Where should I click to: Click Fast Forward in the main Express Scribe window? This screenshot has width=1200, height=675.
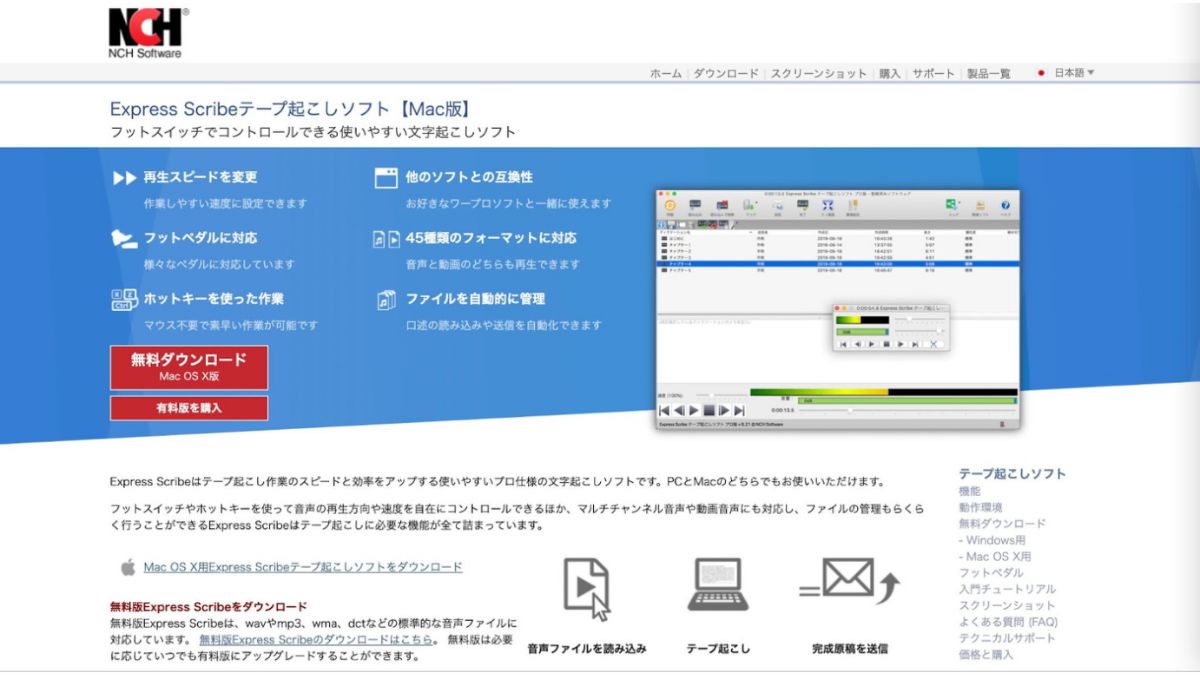(724, 410)
